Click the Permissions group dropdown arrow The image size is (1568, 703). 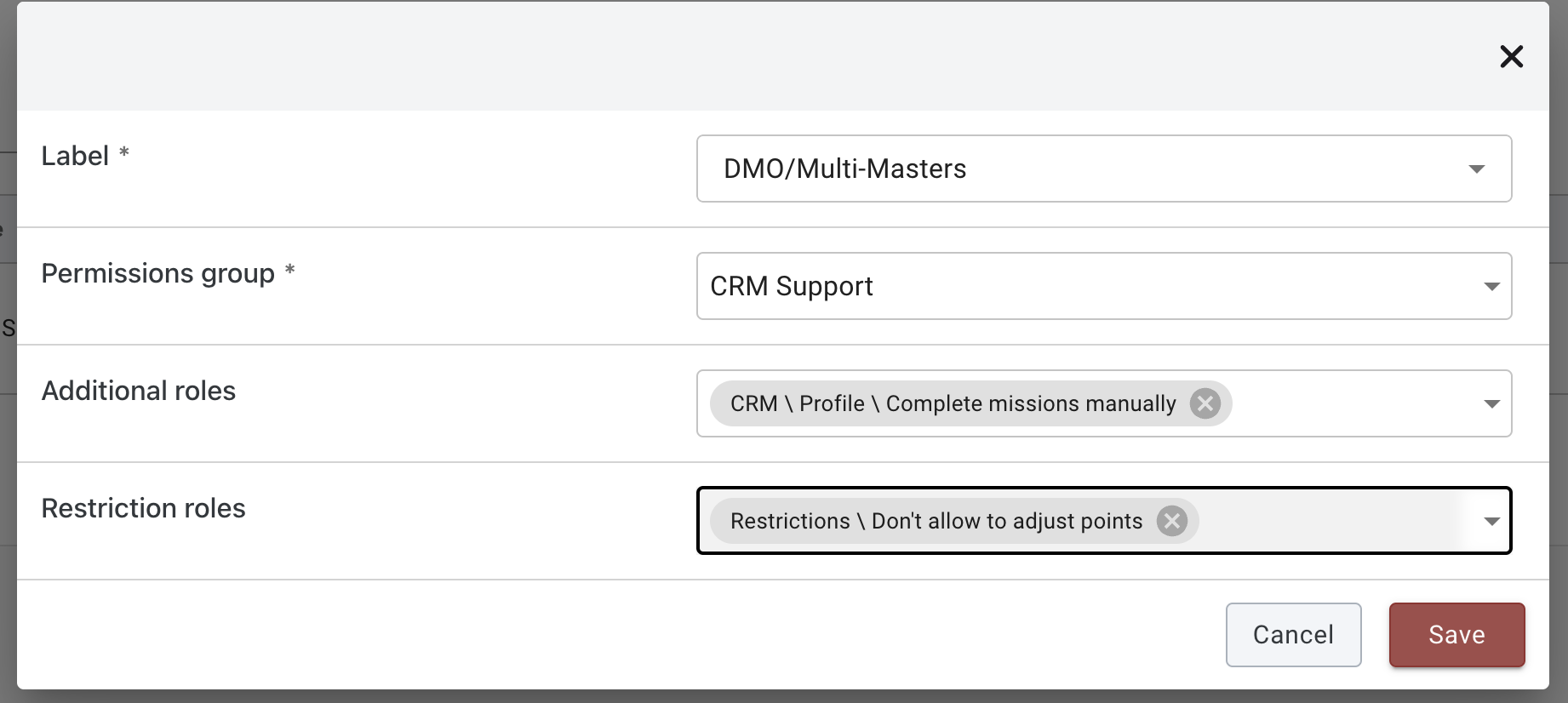(x=1491, y=287)
